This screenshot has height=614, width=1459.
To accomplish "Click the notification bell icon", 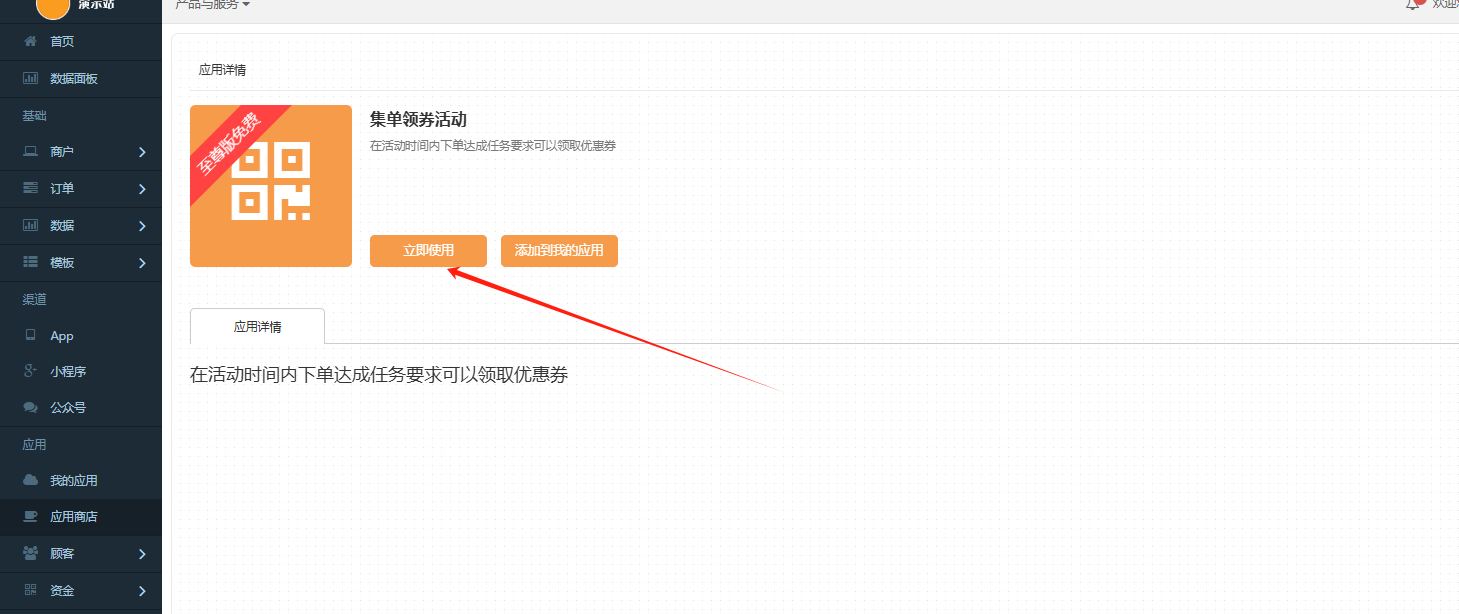I will point(1413,4).
